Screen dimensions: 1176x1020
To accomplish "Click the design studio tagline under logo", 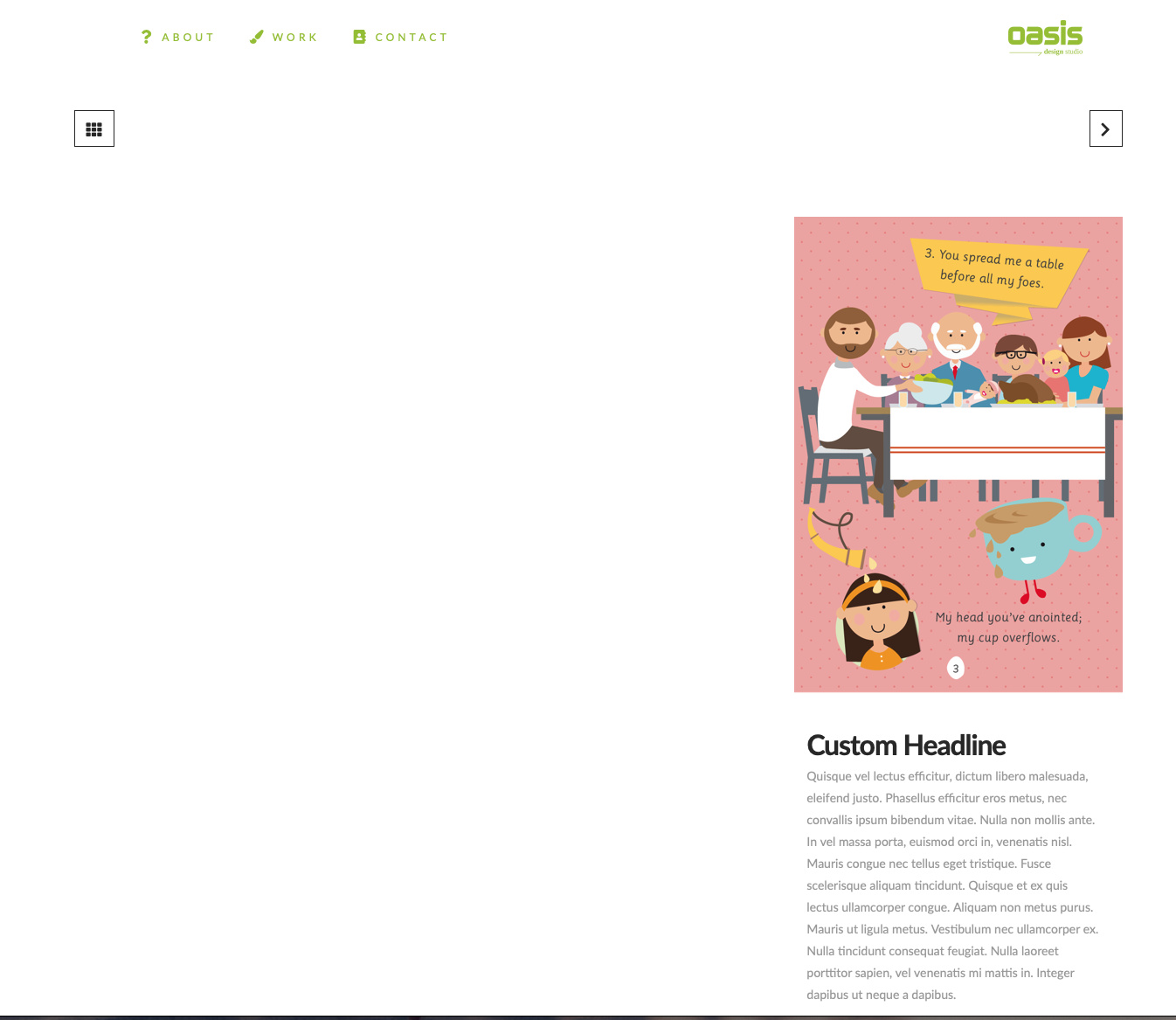I will click(x=1062, y=52).
